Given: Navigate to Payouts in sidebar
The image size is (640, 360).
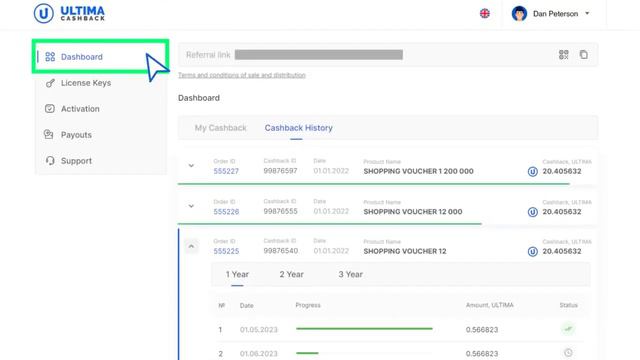Looking at the screenshot, I should (100, 135).
